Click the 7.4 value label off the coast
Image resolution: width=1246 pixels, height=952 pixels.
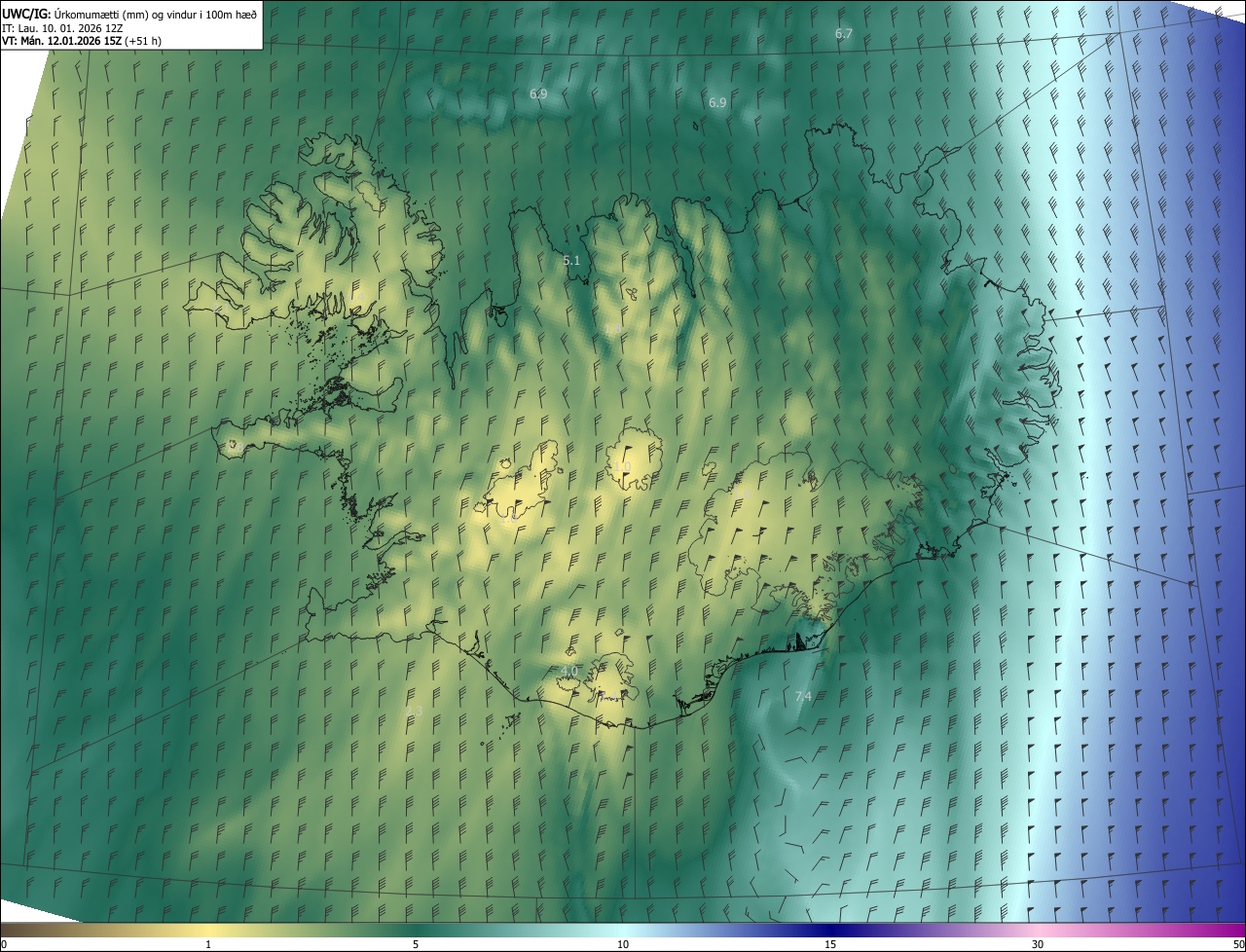pos(803,696)
